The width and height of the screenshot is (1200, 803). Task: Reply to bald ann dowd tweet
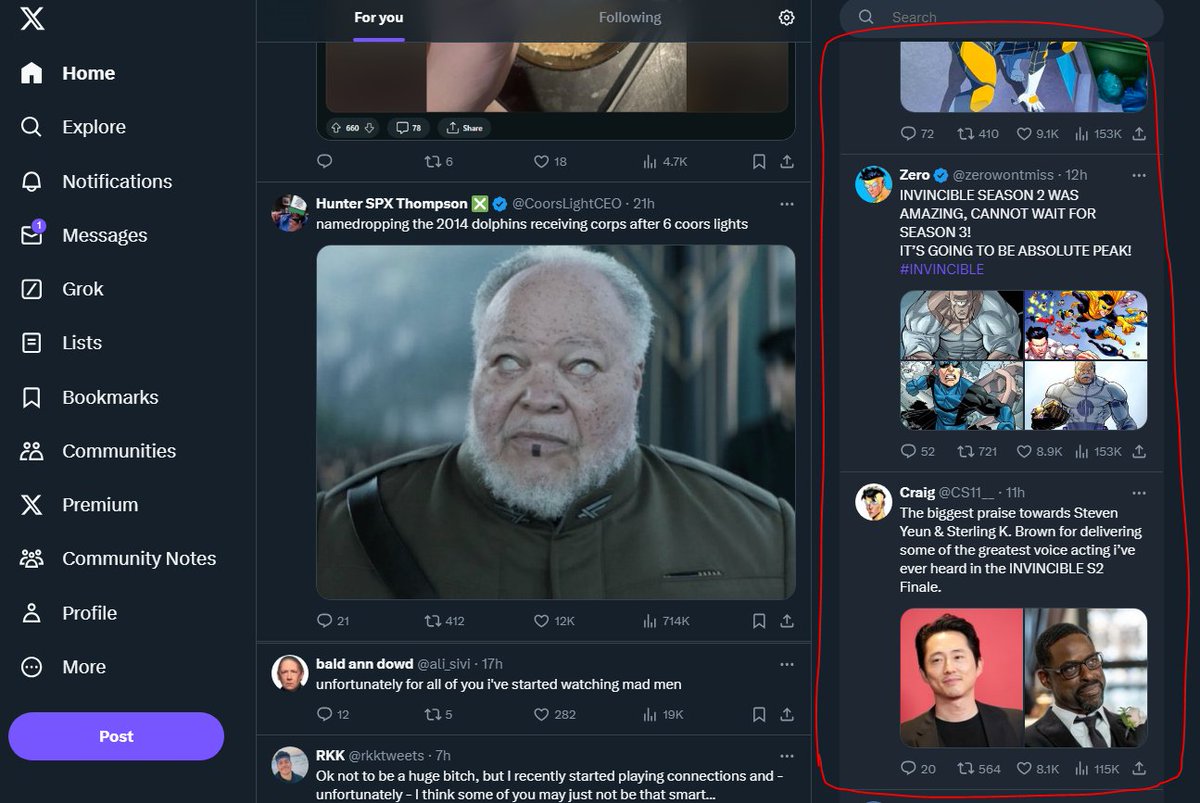point(333,715)
